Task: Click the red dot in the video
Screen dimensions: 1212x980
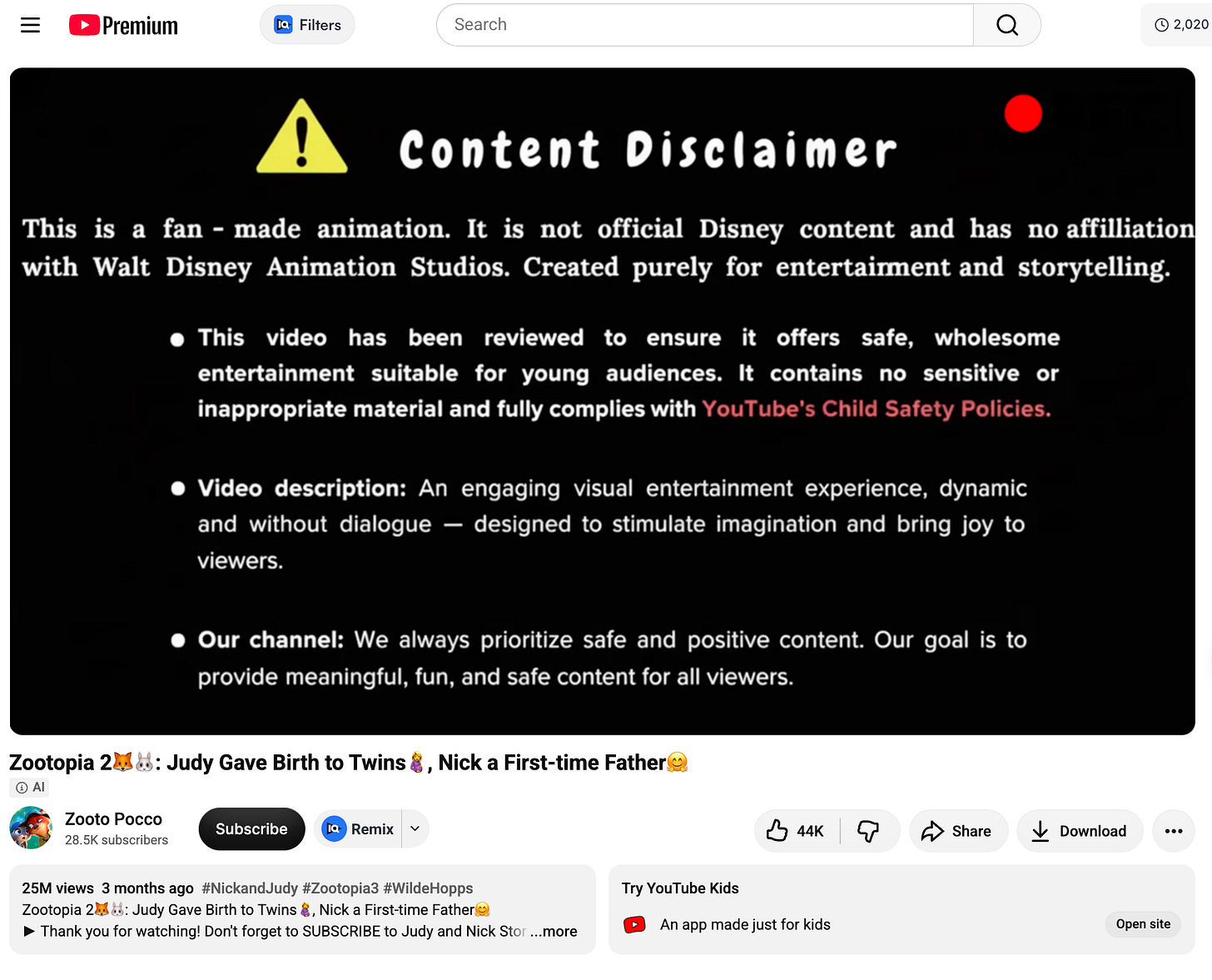Action: click(x=1023, y=113)
